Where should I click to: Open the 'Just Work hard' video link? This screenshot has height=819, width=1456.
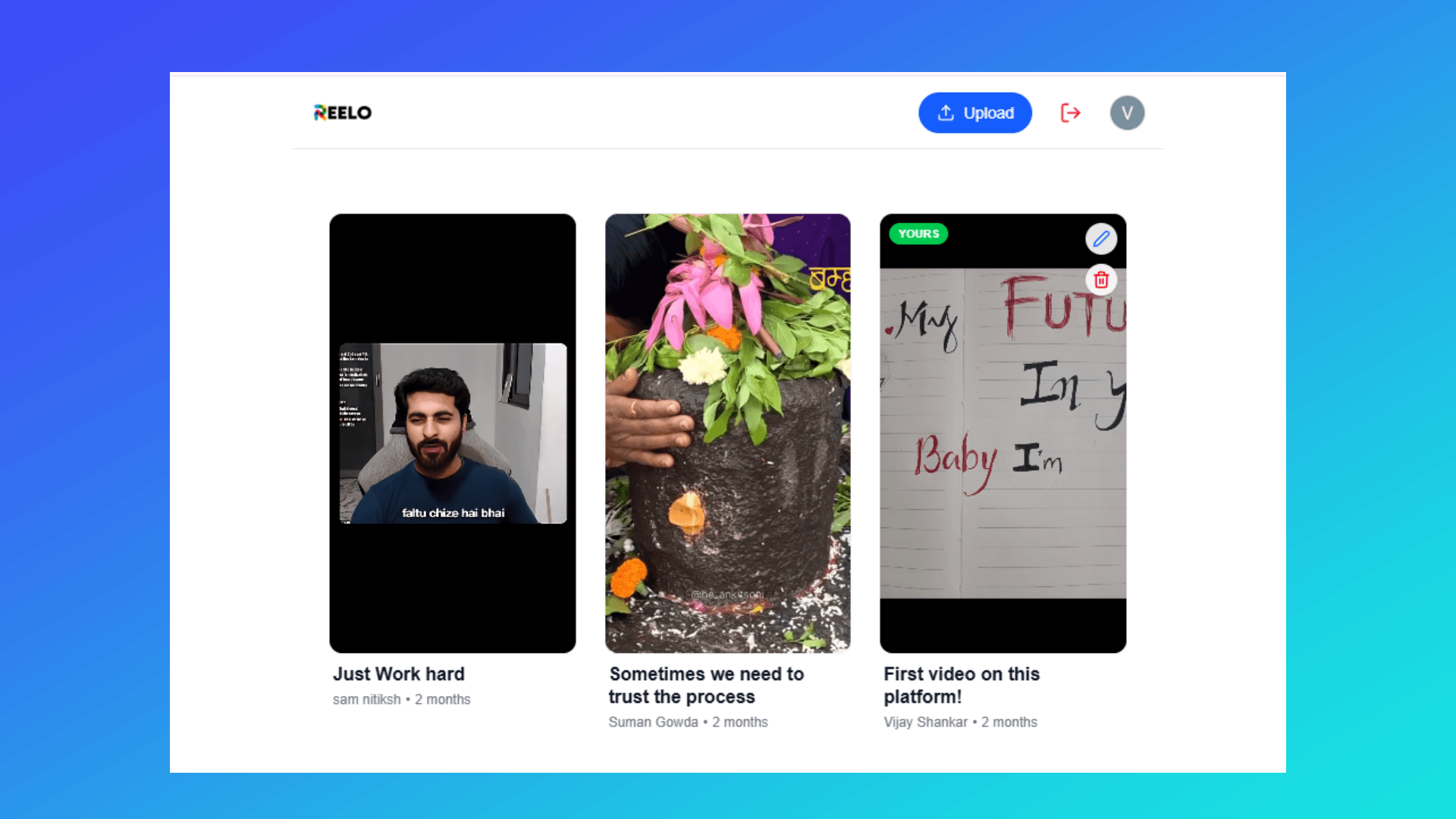click(399, 673)
